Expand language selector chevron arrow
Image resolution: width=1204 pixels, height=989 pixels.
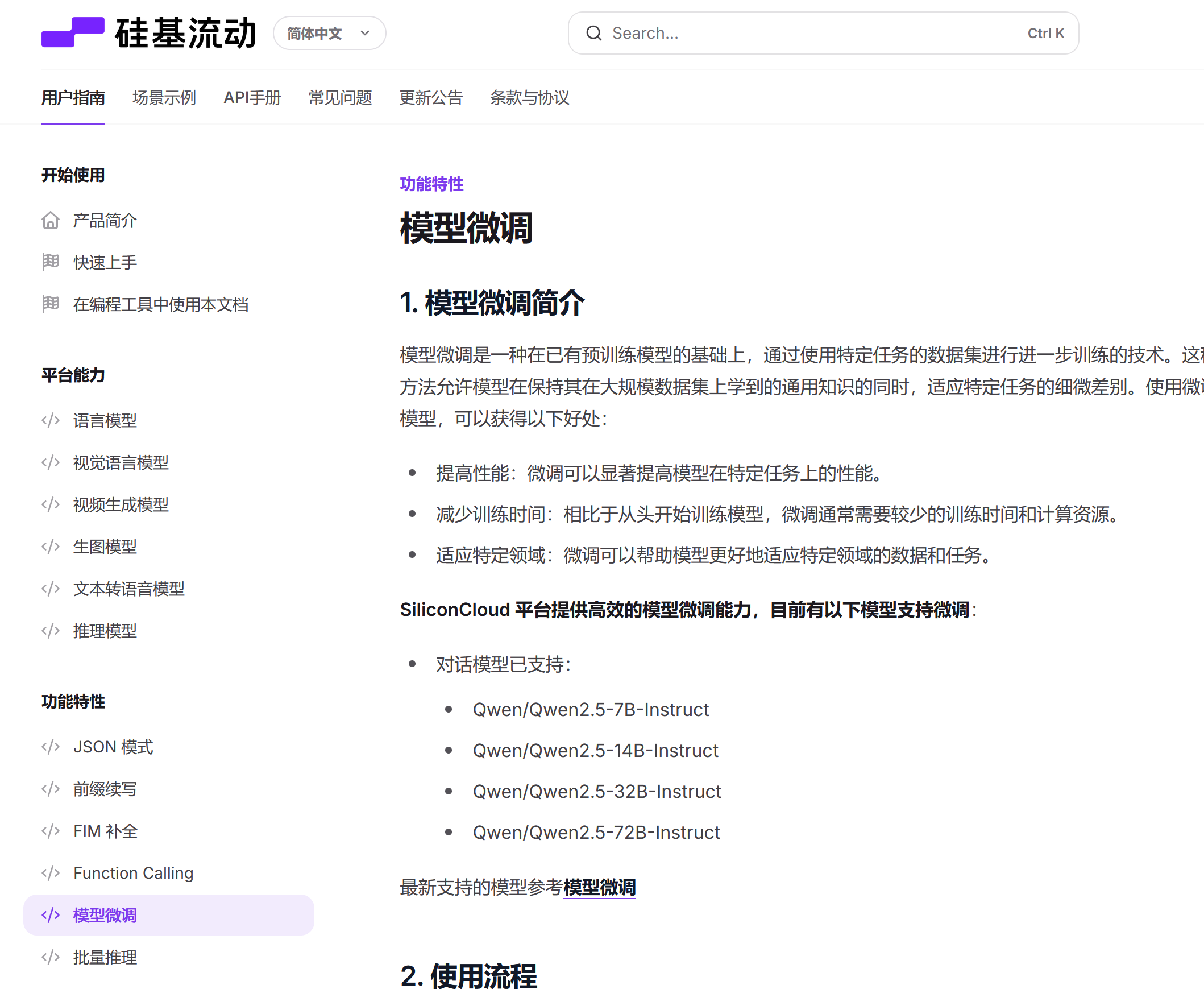(x=365, y=33)
